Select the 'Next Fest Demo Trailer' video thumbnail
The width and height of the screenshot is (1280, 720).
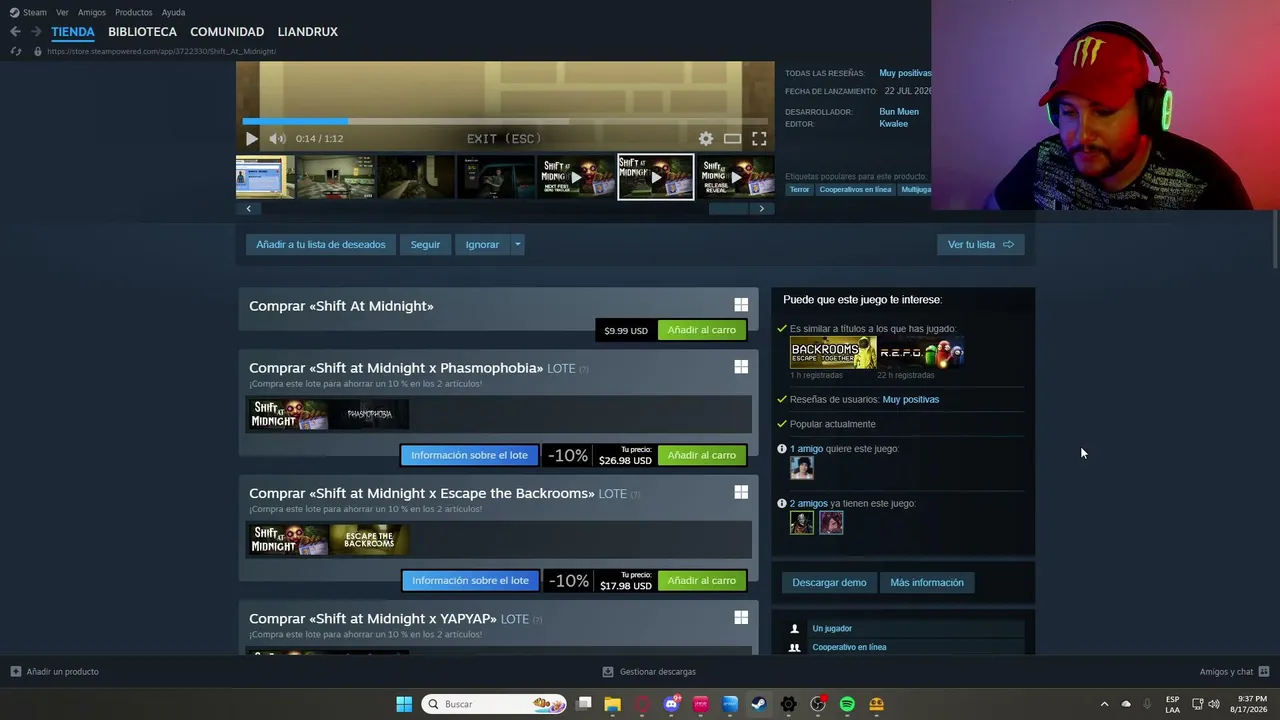pos(575,177)
